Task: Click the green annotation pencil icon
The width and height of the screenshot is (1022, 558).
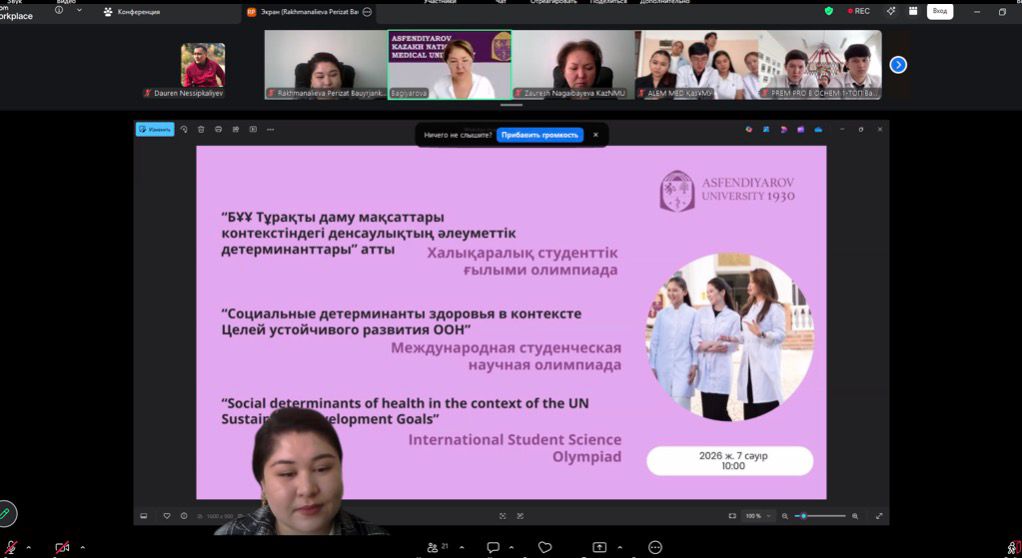Action: (6, 514)
